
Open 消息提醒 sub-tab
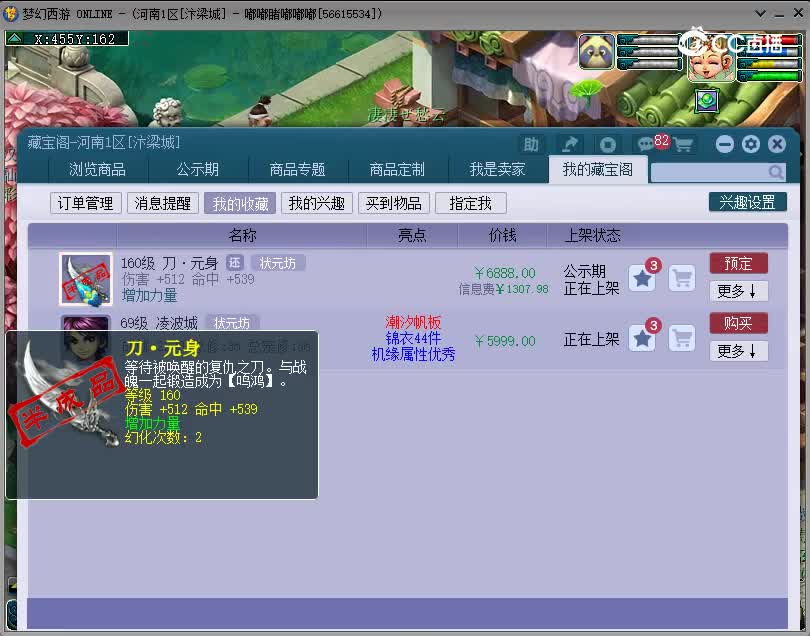coord(163,203)
